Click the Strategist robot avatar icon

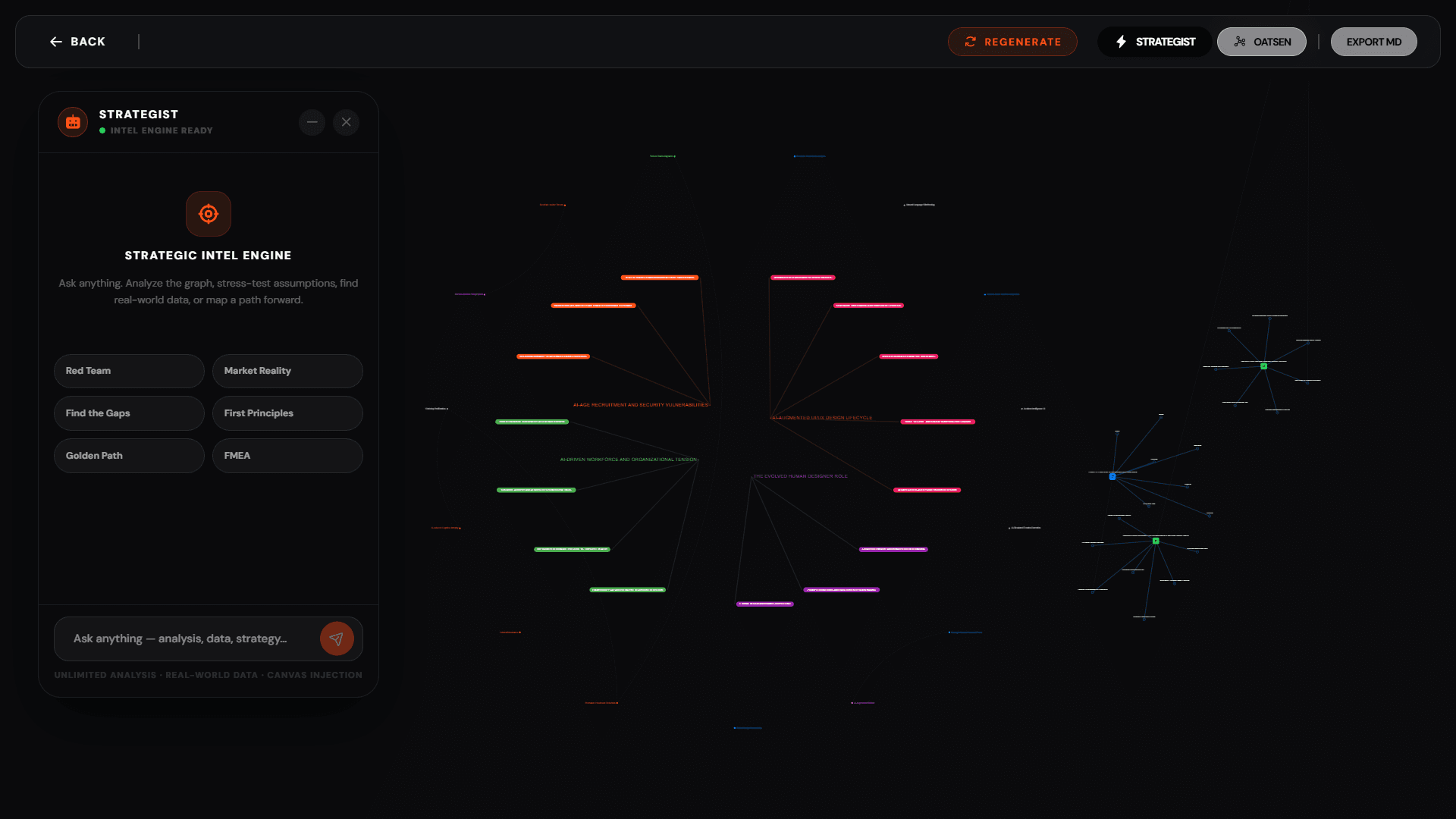point(73,122)
